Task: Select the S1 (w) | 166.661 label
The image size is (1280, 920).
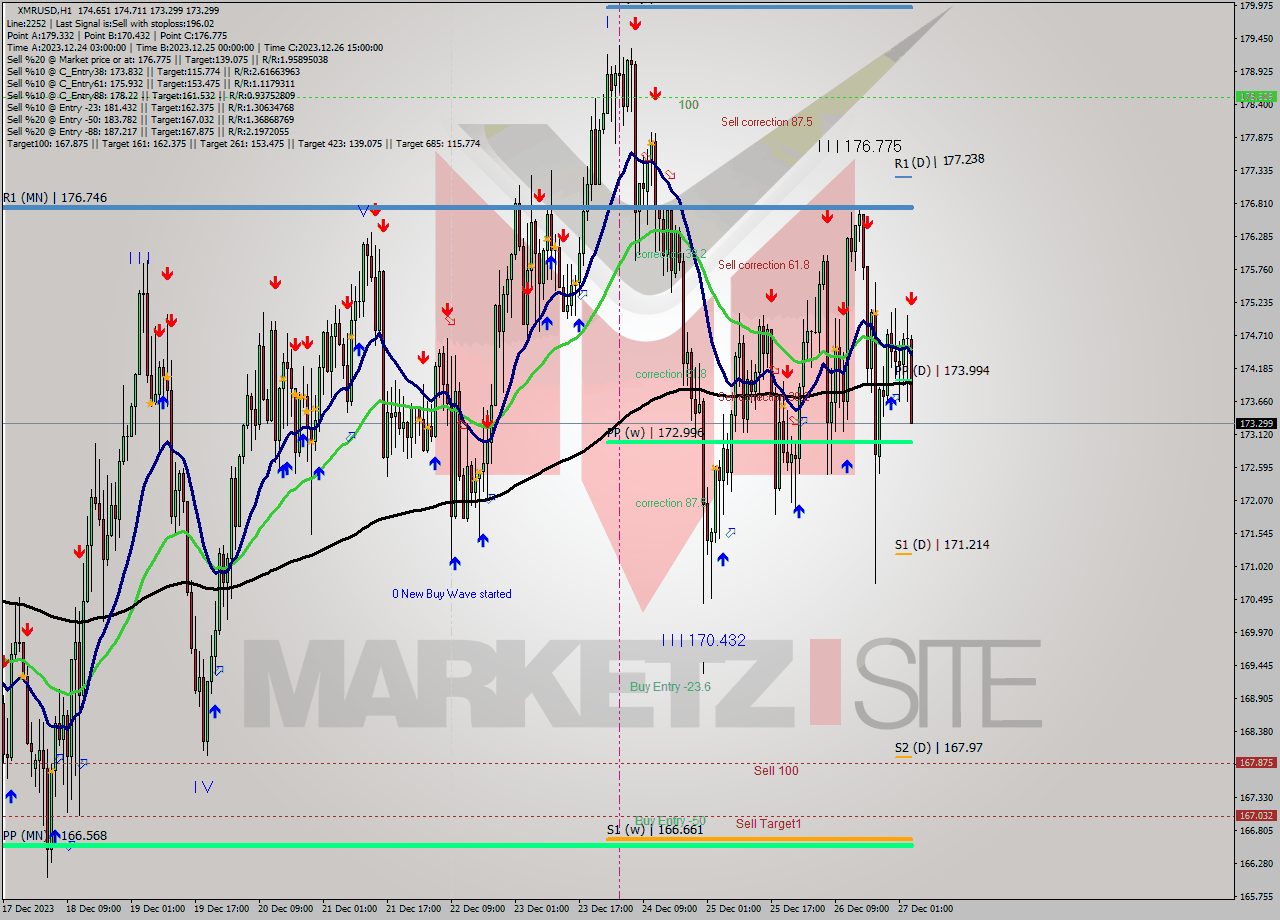Action: [655, 830]
